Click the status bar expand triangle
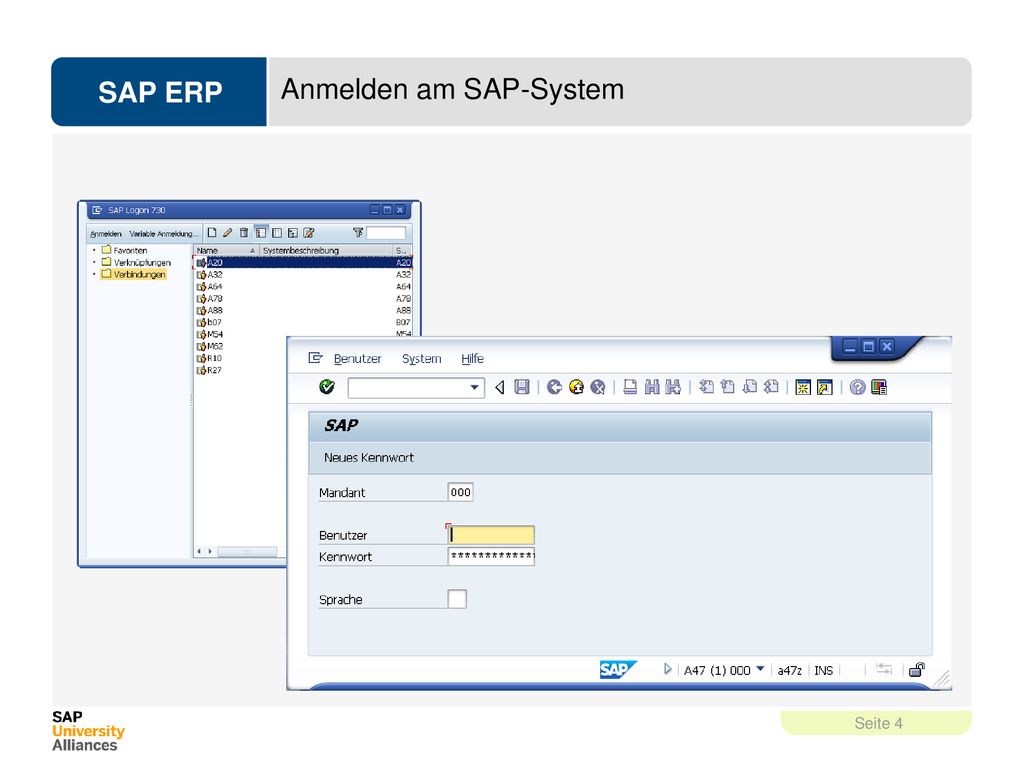The image size is (1024, 768). tap(667, 669)
